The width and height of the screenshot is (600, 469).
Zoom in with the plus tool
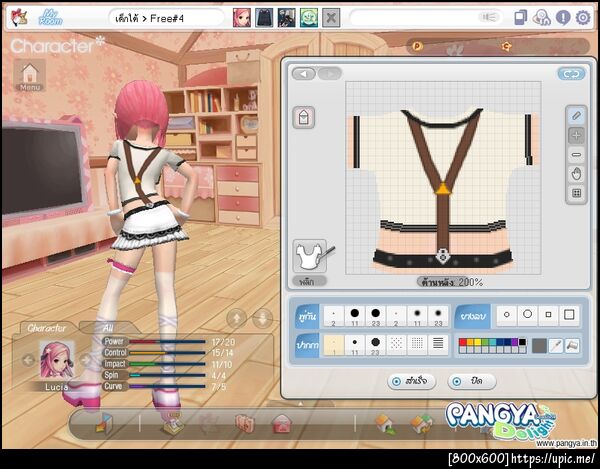coord(576,135)
